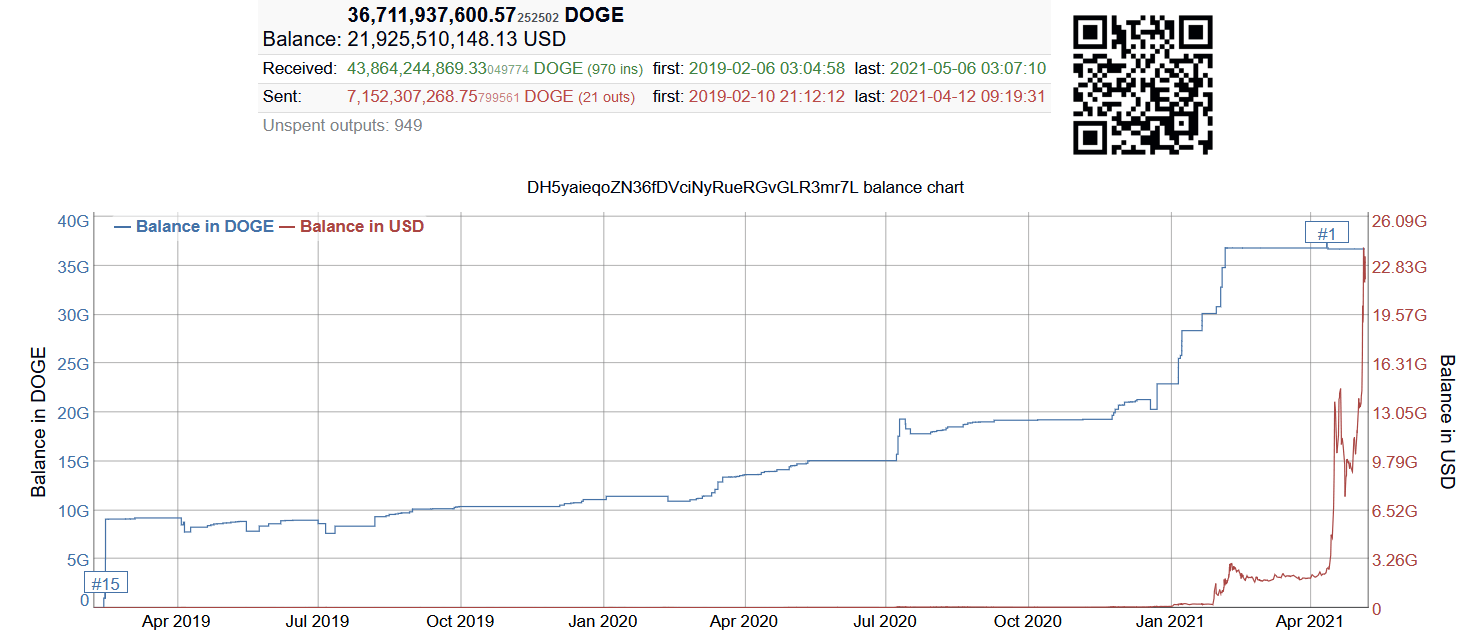Screen dimensions: 1481x642
Task: Select the #15 annotation marker on chart
Action: (x=105, y=584)
